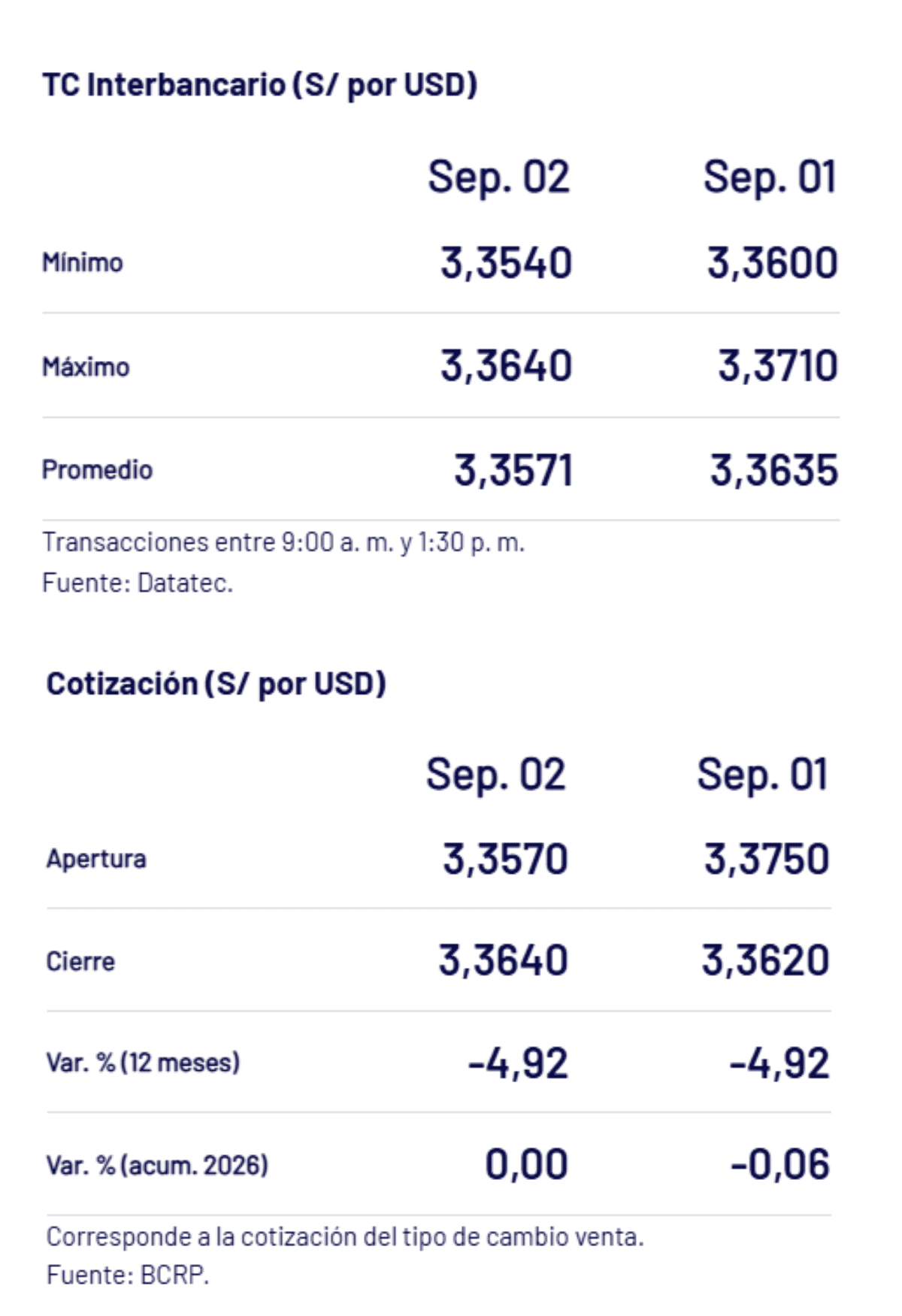This screenshot has width=902, height=1316.
Task: Select the Sep. 01 column header in TC Interbancario
Action: 770,178
